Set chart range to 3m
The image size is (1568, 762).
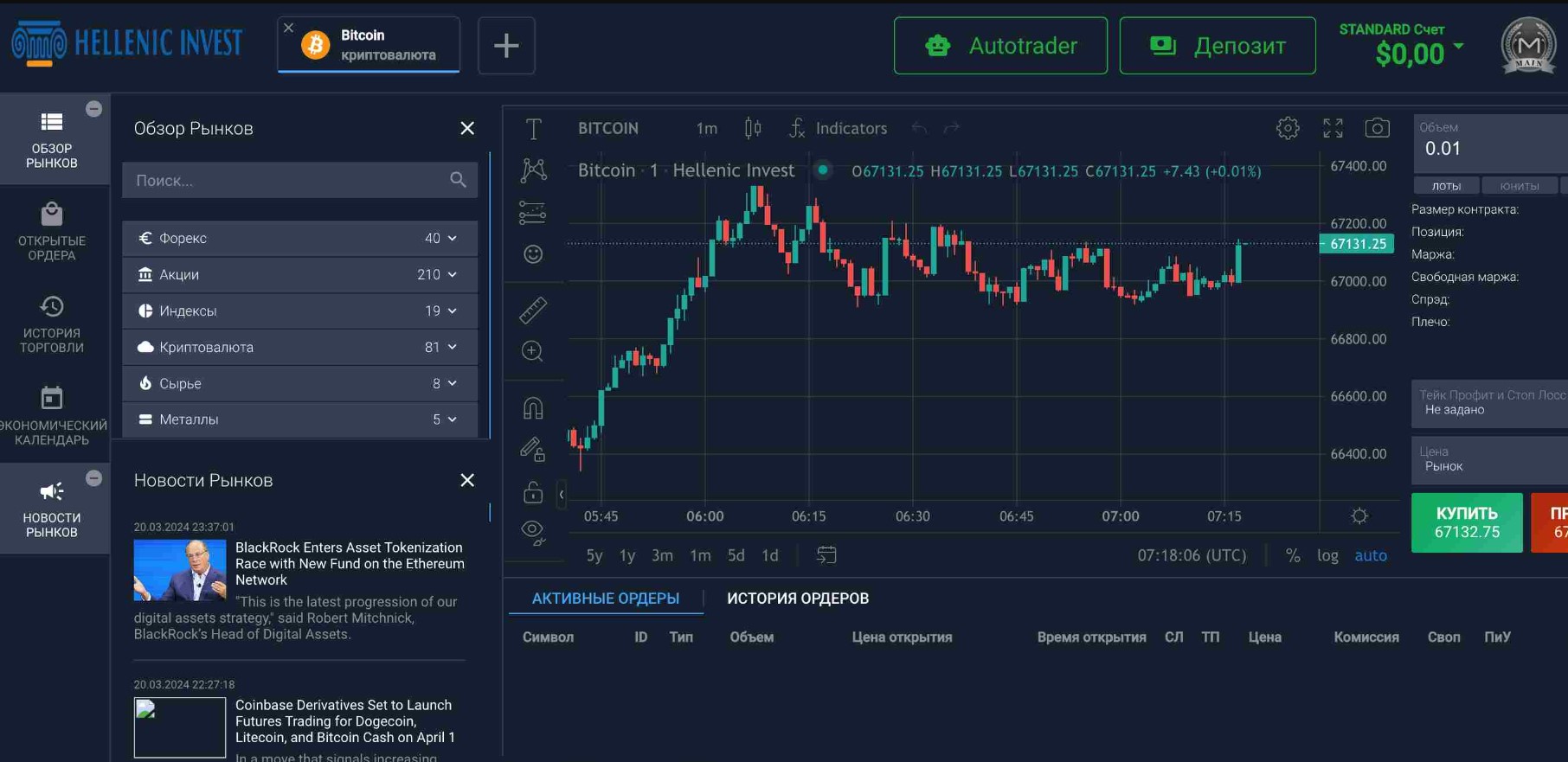662,555
